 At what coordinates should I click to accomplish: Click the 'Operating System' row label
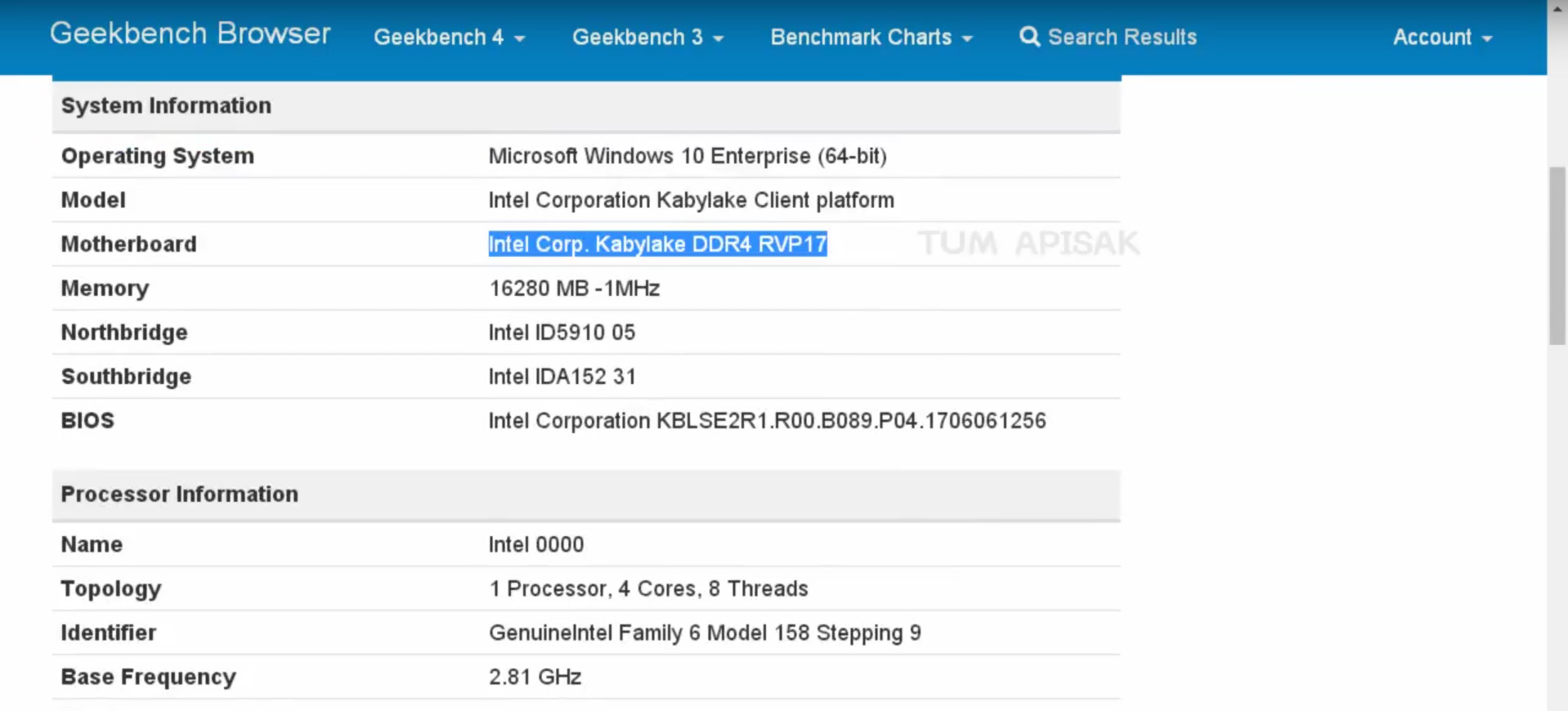tap(158, 156)
